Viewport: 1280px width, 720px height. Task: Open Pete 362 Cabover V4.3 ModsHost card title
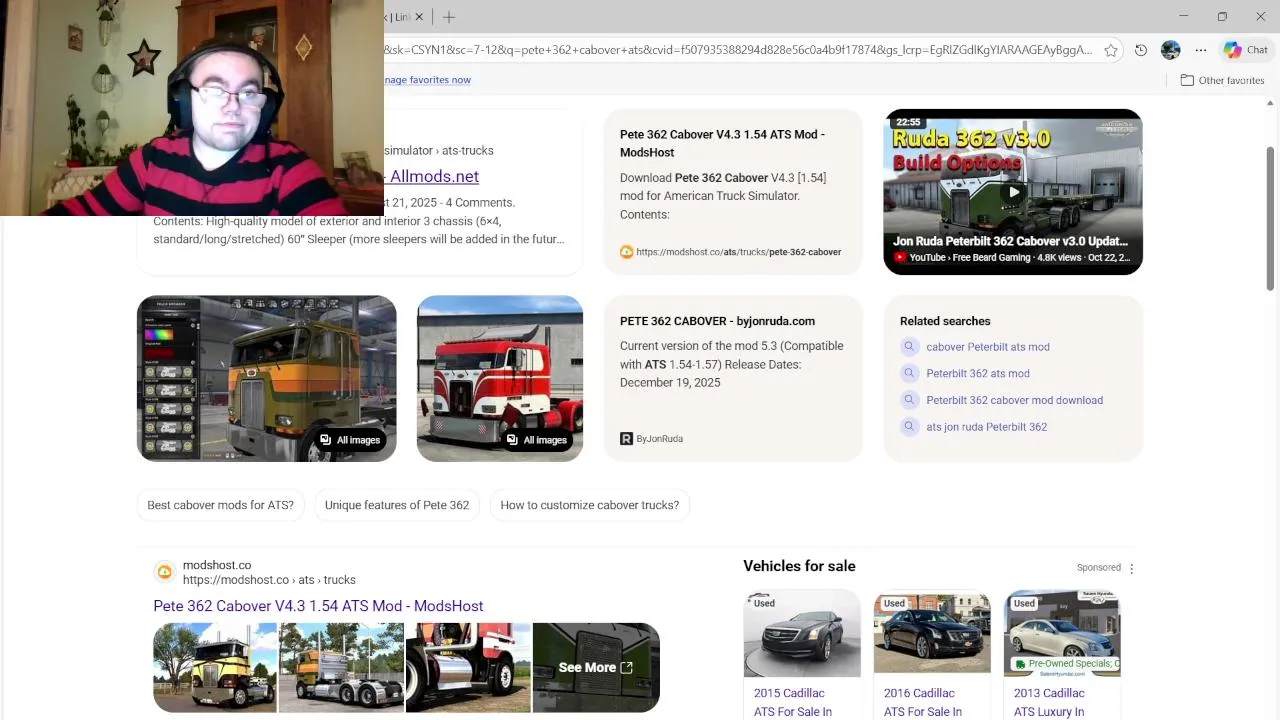click(x=722, y=143)
